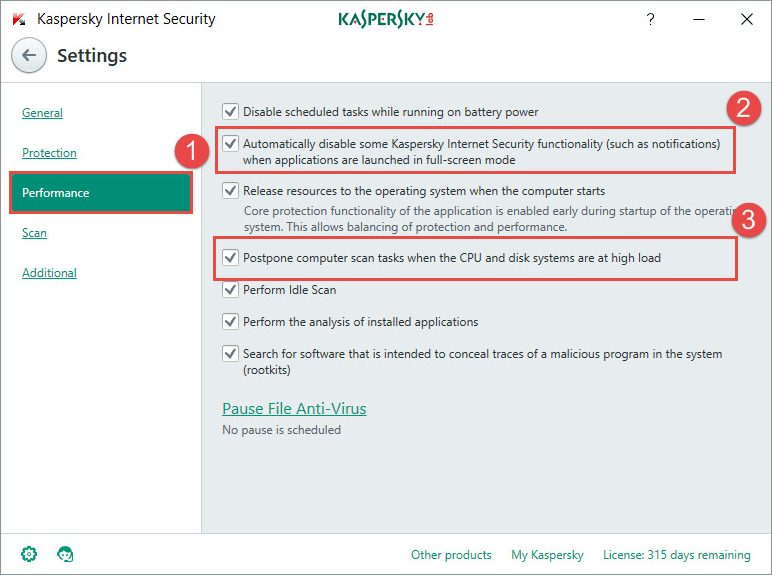Go back using the arrow button
This screenshot has height=575, width=772.
pyautogui.click(x=29, y=55)
